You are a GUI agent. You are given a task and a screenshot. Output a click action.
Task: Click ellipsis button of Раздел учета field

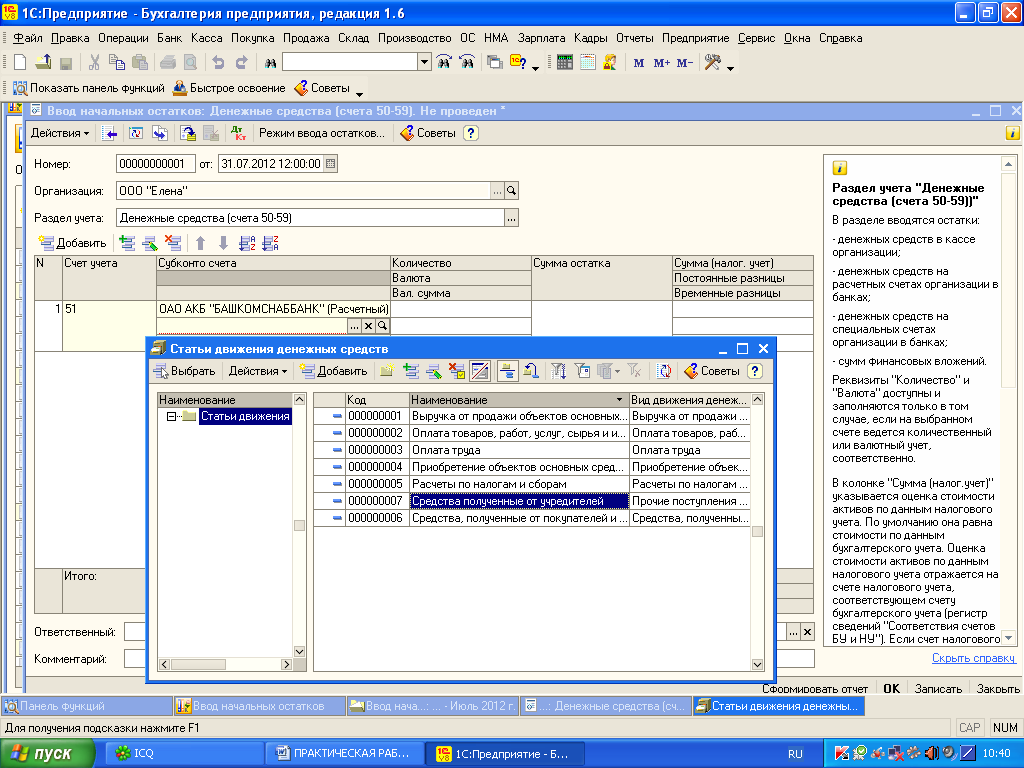(x=512, y=218)
